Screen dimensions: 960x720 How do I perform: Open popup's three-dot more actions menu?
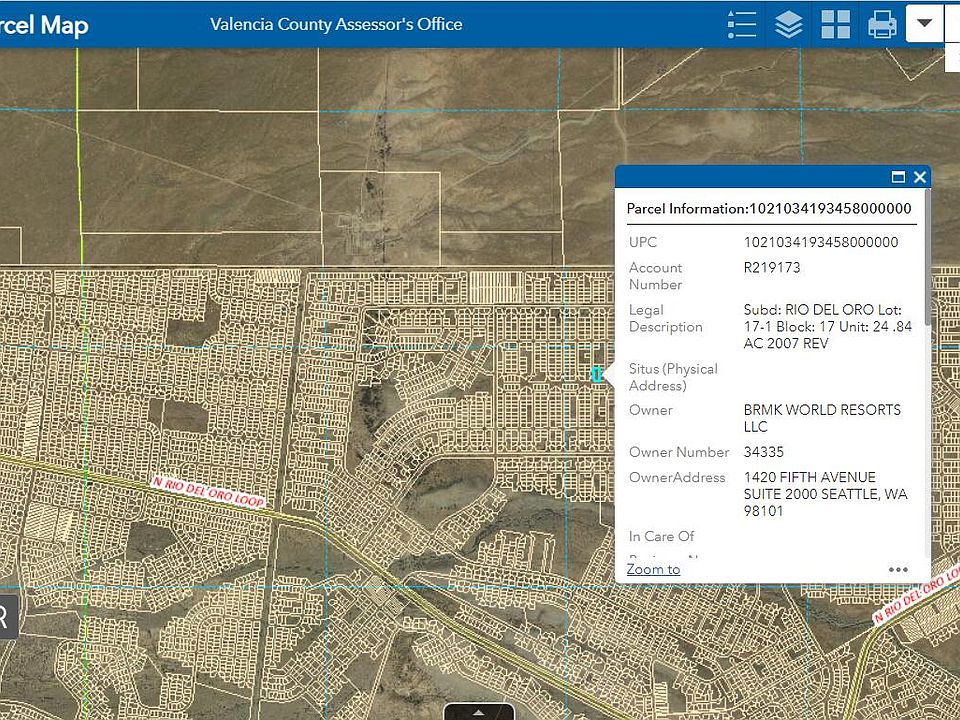(x=898, y=570)
